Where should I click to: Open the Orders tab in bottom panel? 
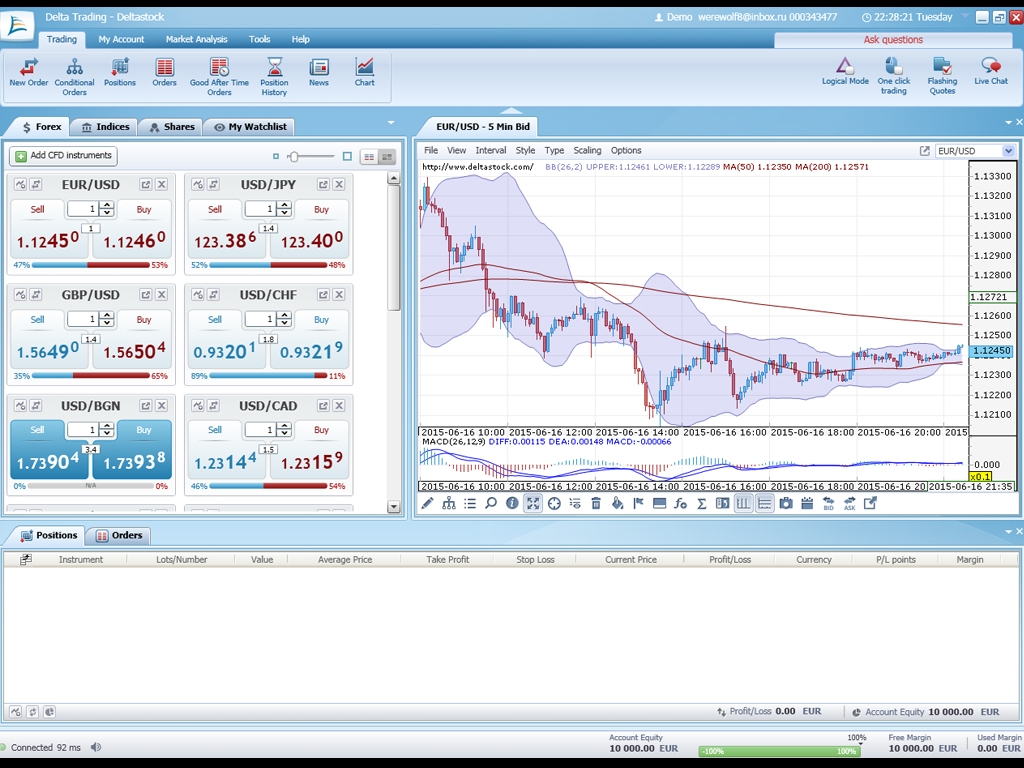pos(118,535)
